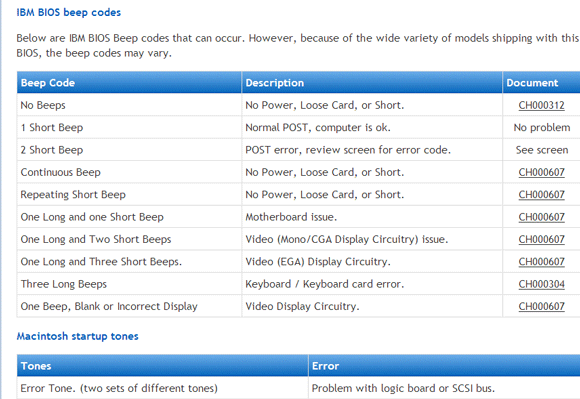Click the Description column header
Image resolution: width=580 pixels, height=399 pixels.
click(372, 82)
